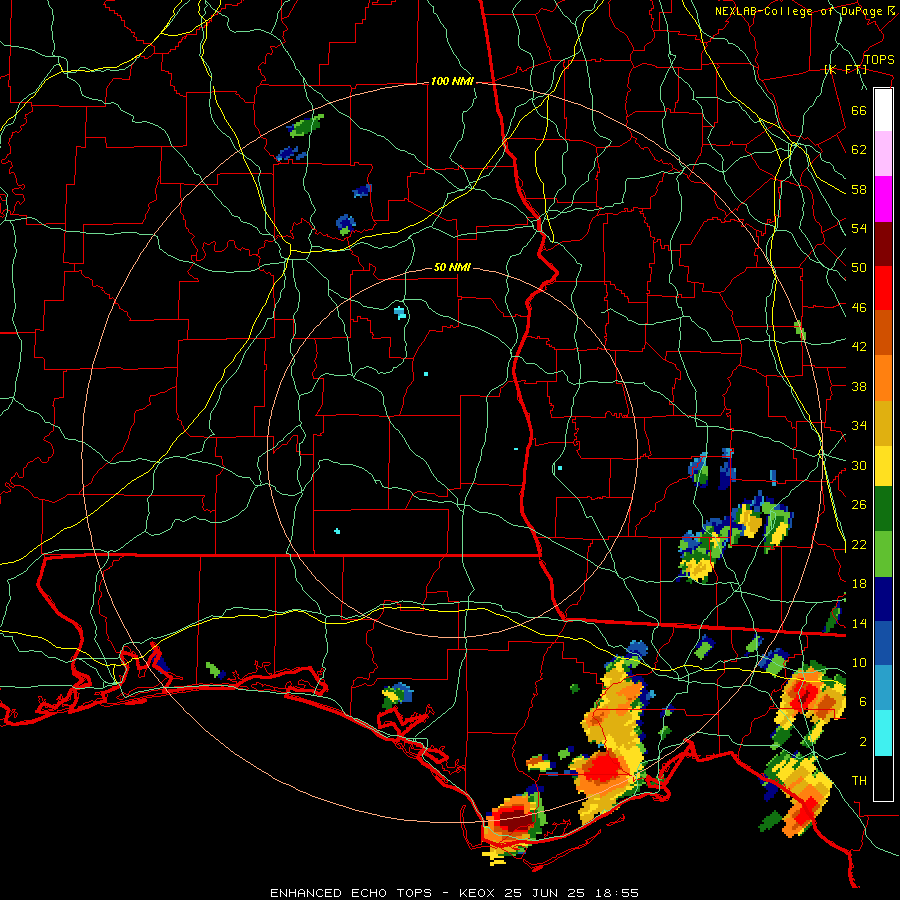This screenshot has width=900, height=900.
Task: Click the white swatch in the tops legend
Action: [x=883, y=110]
